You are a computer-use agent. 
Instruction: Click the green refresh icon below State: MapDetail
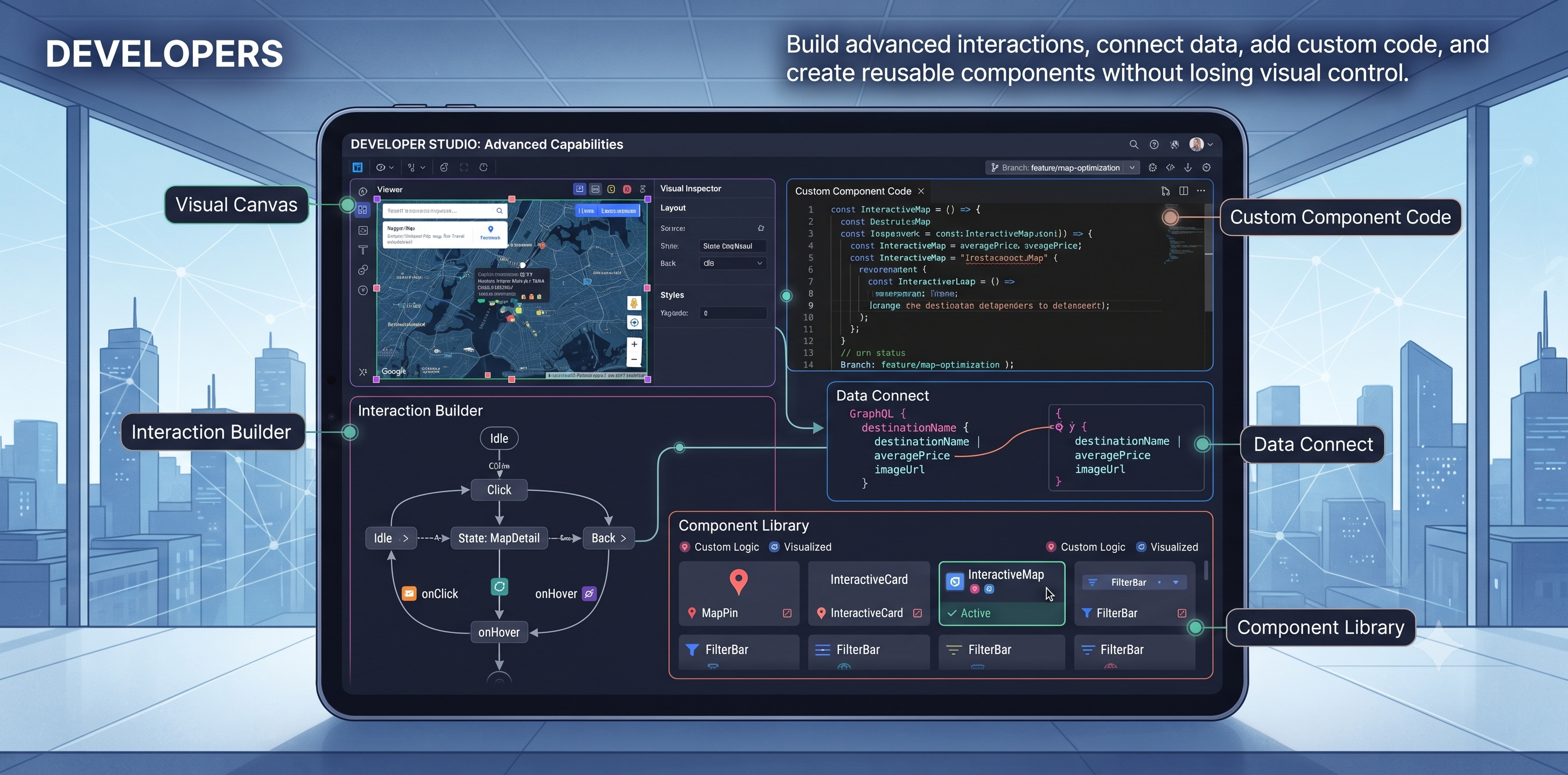(x=499, y=587)
